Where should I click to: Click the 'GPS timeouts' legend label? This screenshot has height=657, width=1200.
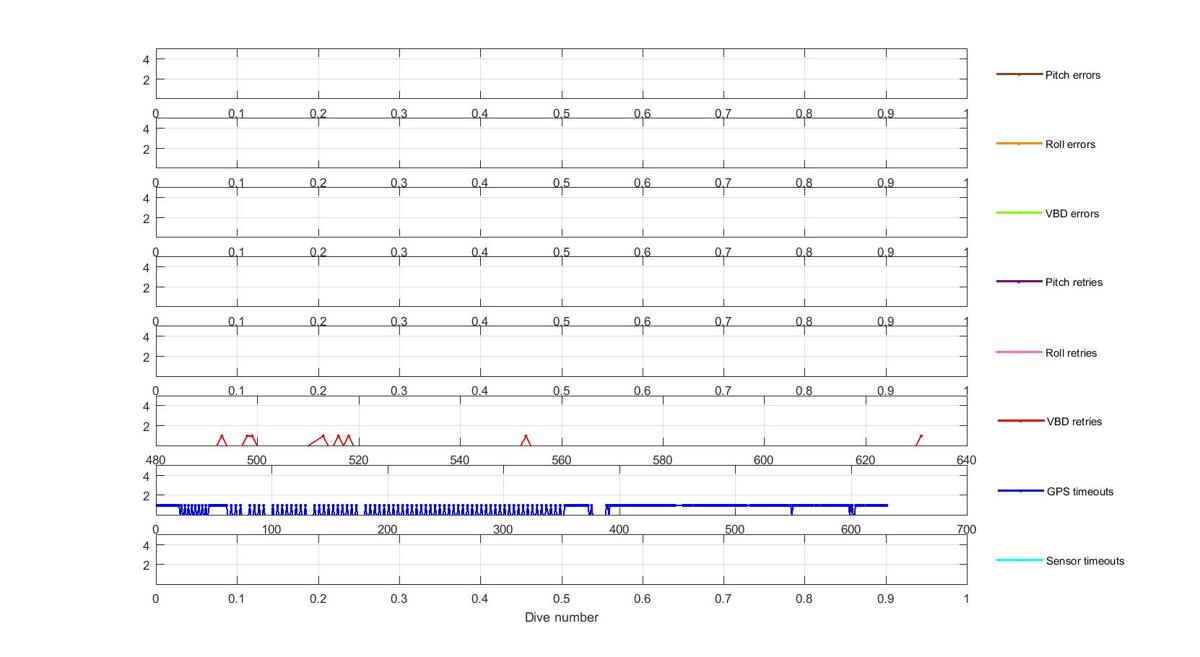pyautogui.click(x=1079, y=492)
